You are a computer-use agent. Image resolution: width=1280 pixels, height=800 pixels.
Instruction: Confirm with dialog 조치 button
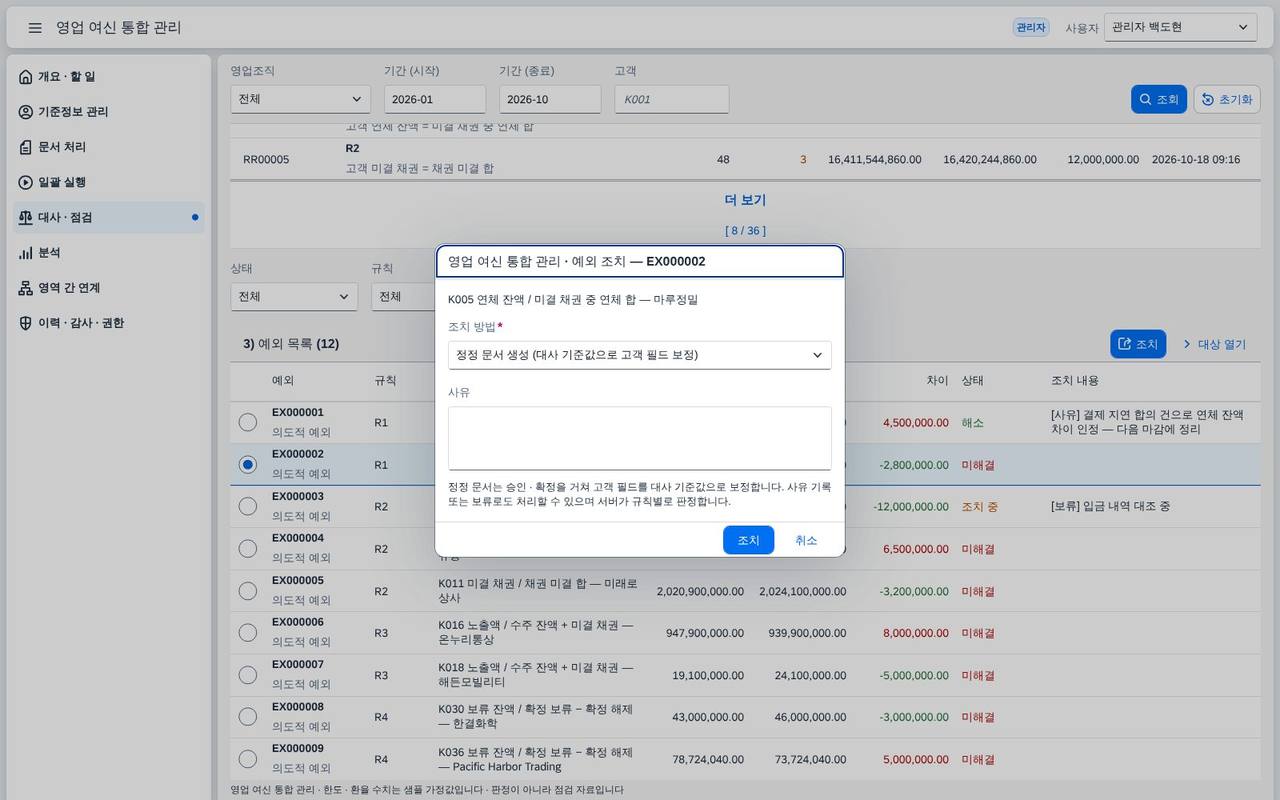coord(748,540)
